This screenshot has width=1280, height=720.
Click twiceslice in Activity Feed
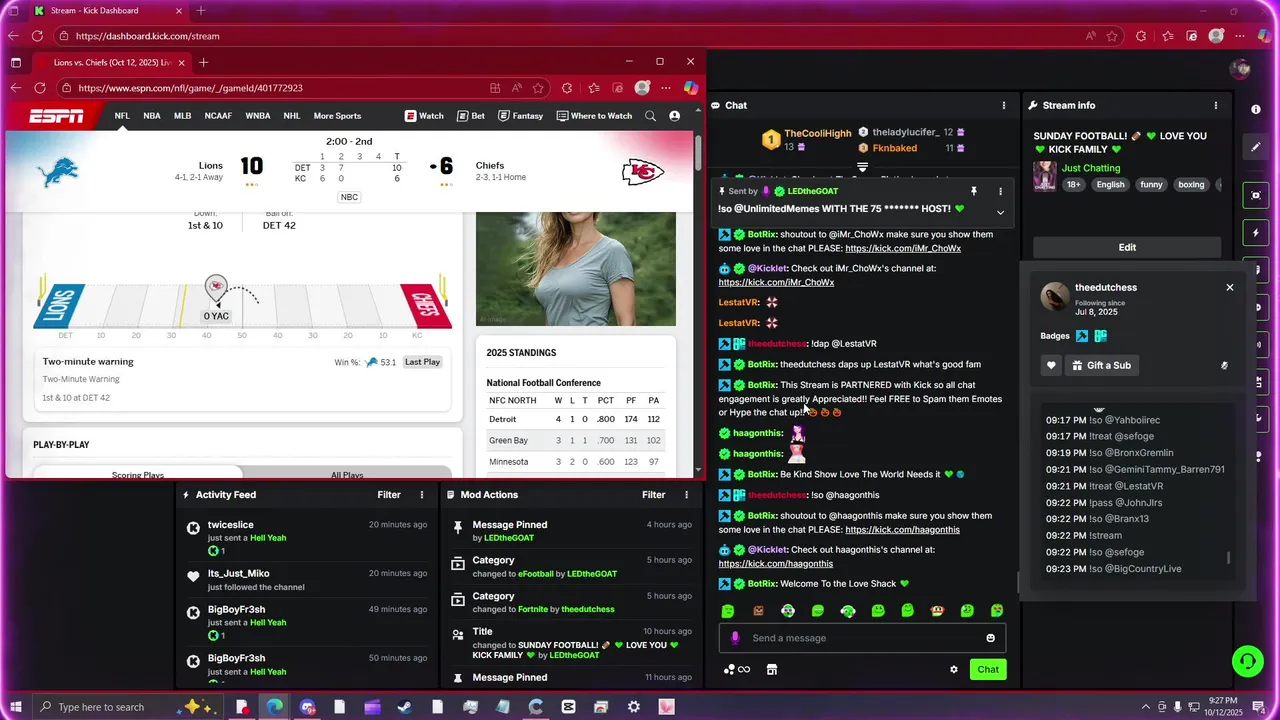point(231,525)
